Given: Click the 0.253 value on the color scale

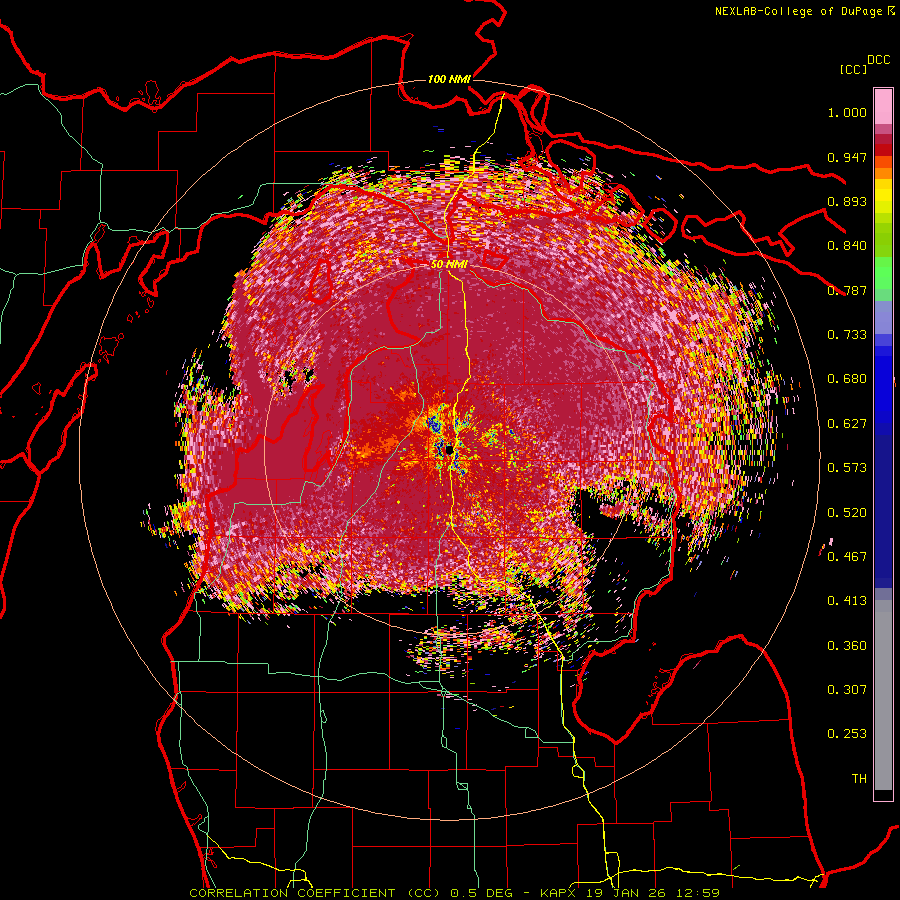Looking at the screenshot, I should click(x=847, y=734).
